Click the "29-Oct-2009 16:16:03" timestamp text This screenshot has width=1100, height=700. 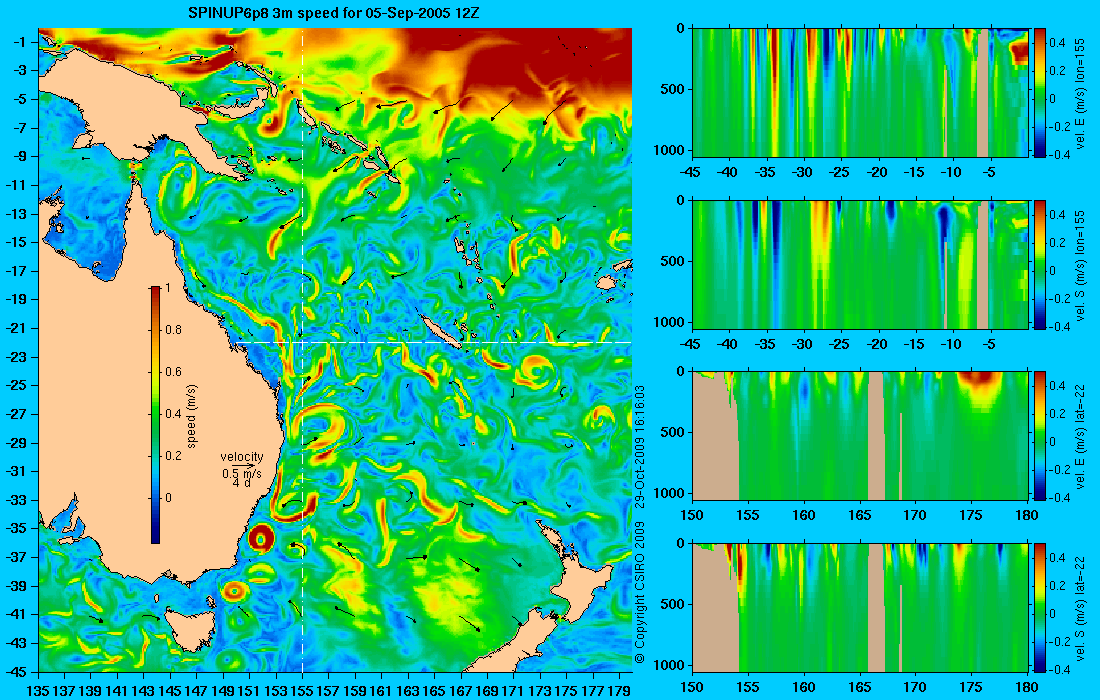[x=640, y=449]
